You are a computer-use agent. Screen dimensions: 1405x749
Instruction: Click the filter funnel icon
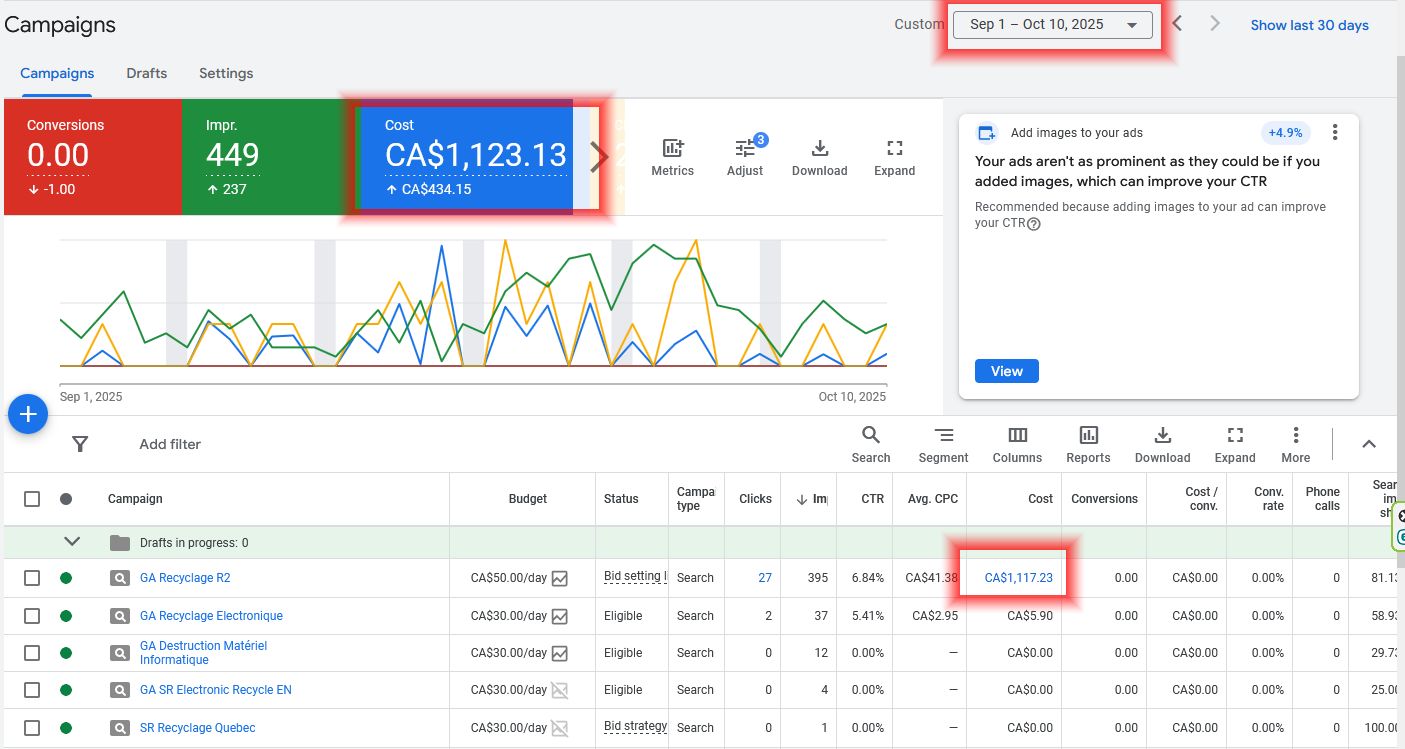point(81,444)
